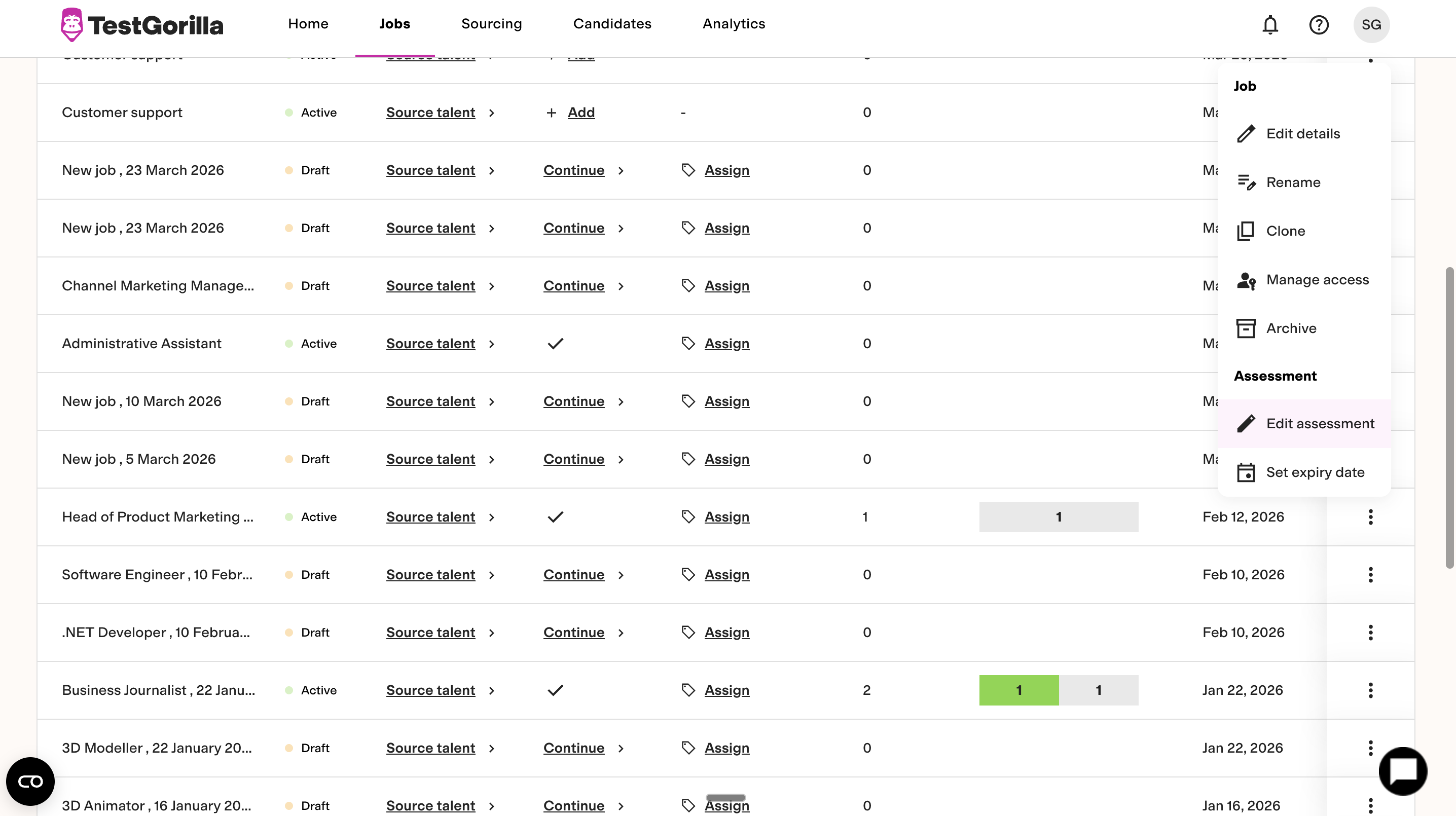Click chevron after Source talent in Administrative Assistant row
Screen dimensions: 1456x816
[492, 344]
